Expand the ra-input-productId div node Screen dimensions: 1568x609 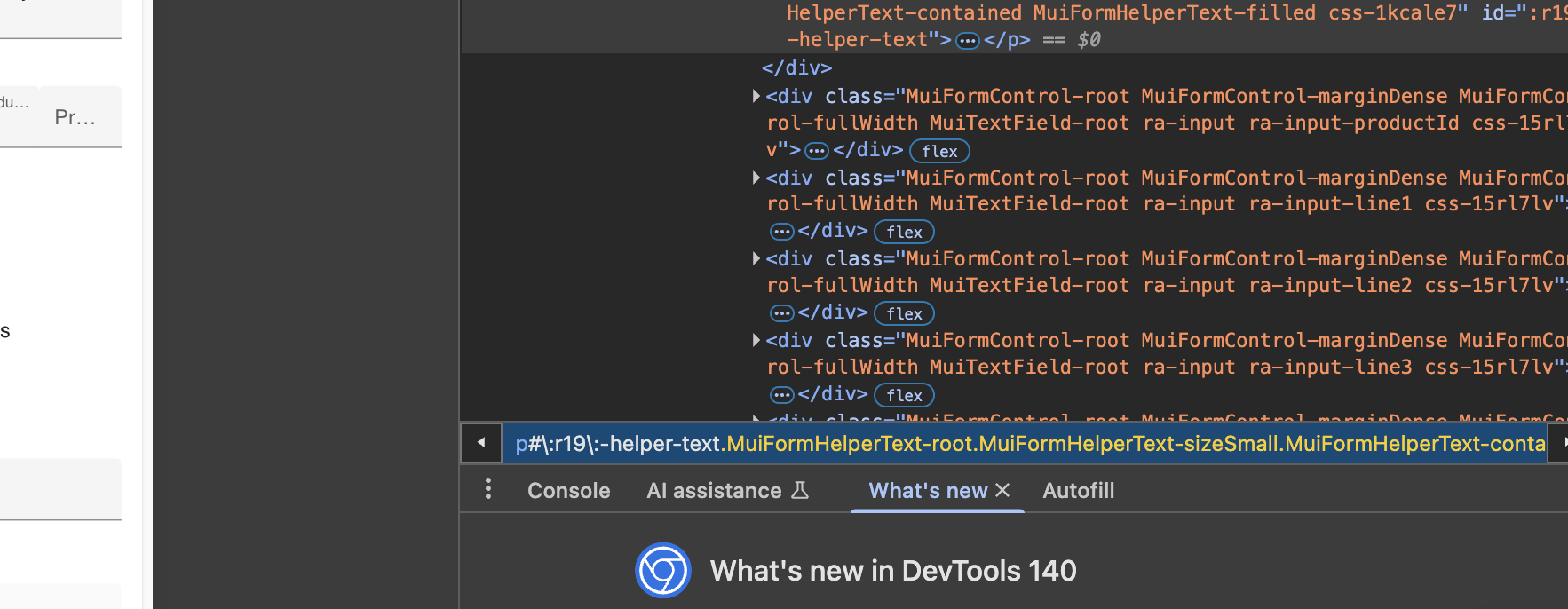(756, 96)
